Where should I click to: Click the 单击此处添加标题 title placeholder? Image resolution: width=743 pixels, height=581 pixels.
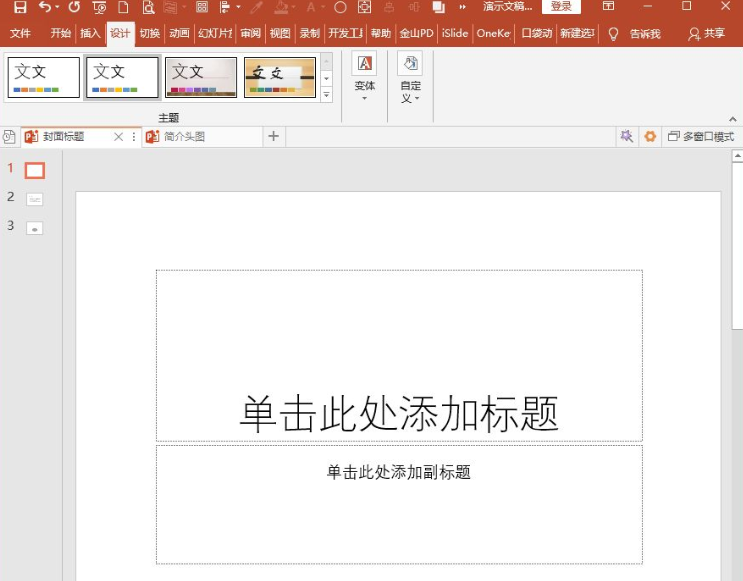point(399,355)
